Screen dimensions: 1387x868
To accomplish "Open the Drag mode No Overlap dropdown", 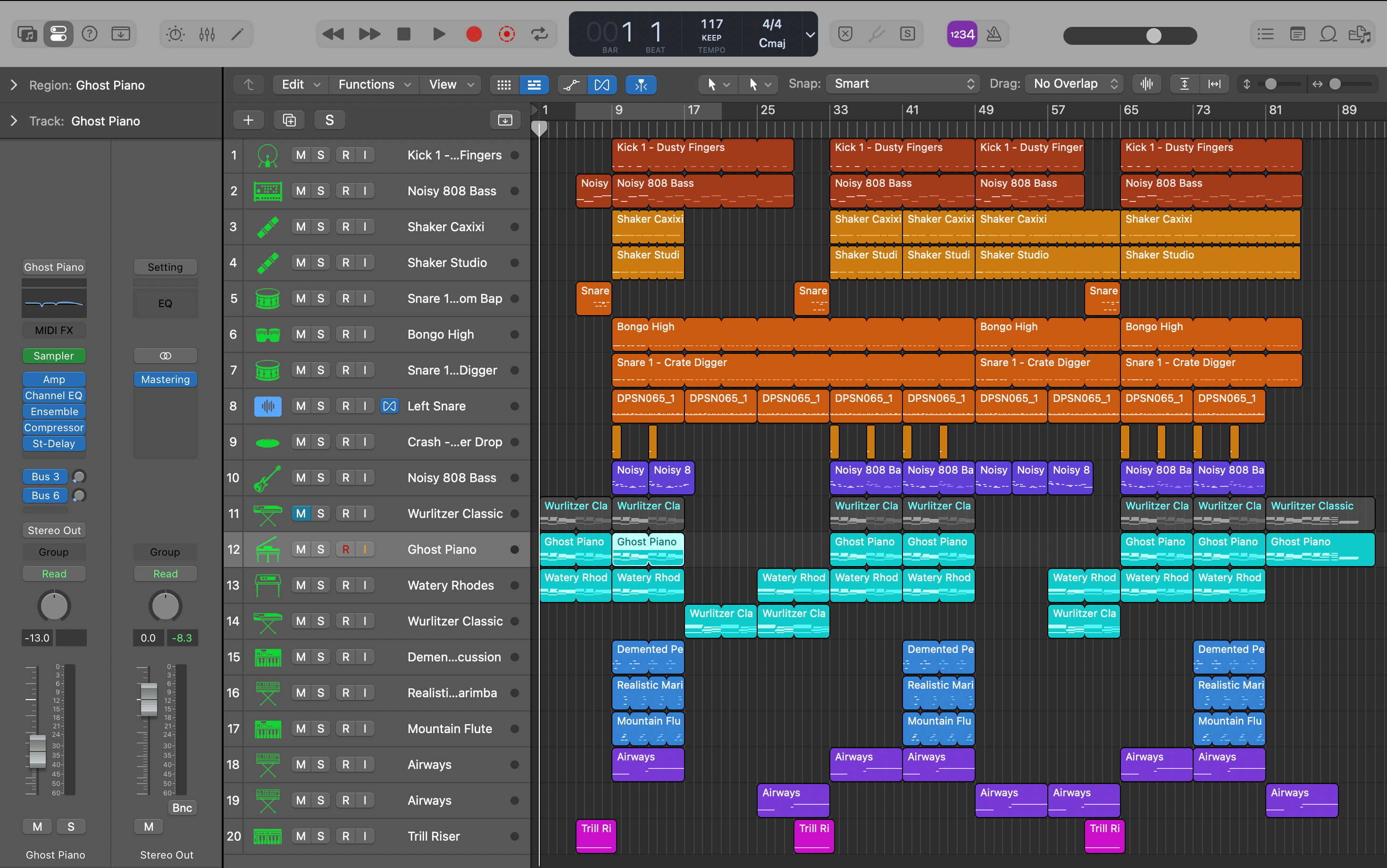I will (x=1074, y=84).
